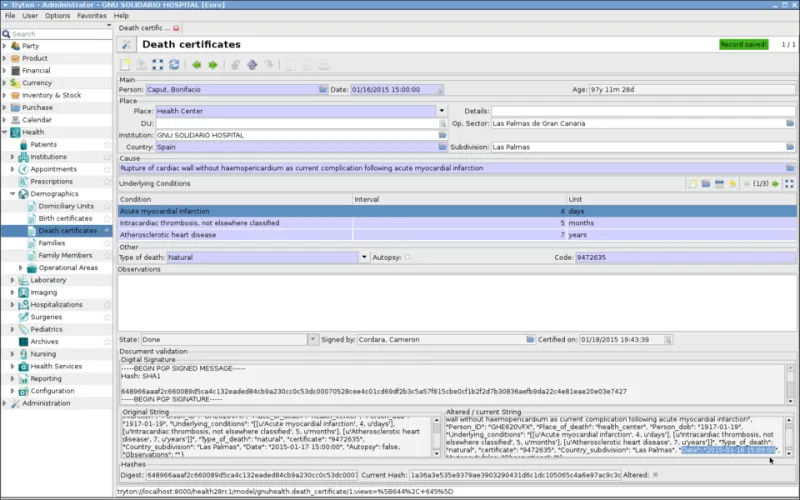Open the Favorites menu

click(92, 16)
